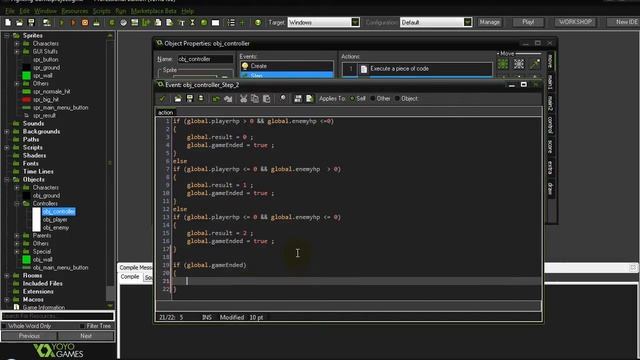640x360 pixels.
Task: Switch to the draw actions tab
Action: (x=550, y=189)
